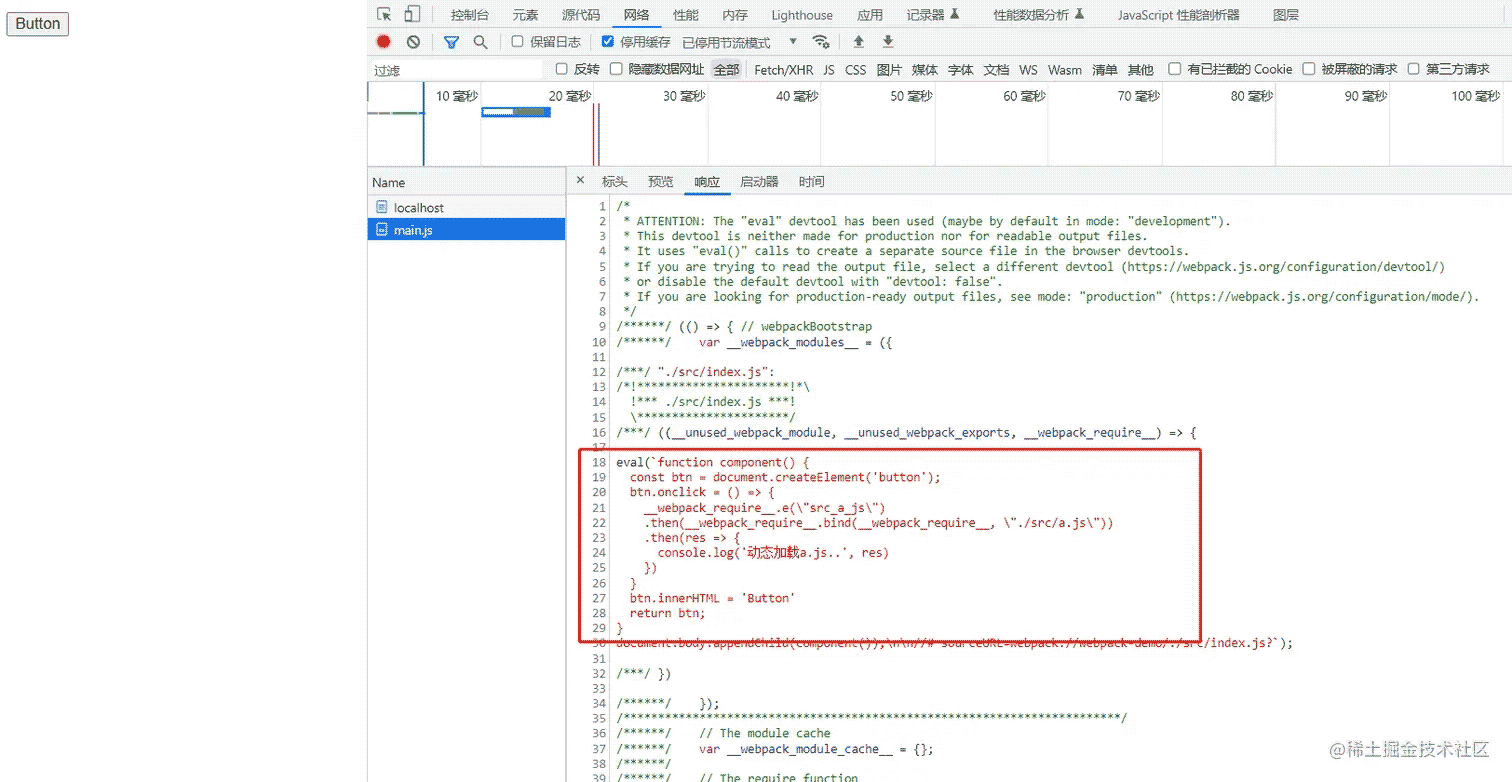This screenshot has width=1512, height=782.
Task: Activate the inspect element cursor icon
Action: click(384, 14)
